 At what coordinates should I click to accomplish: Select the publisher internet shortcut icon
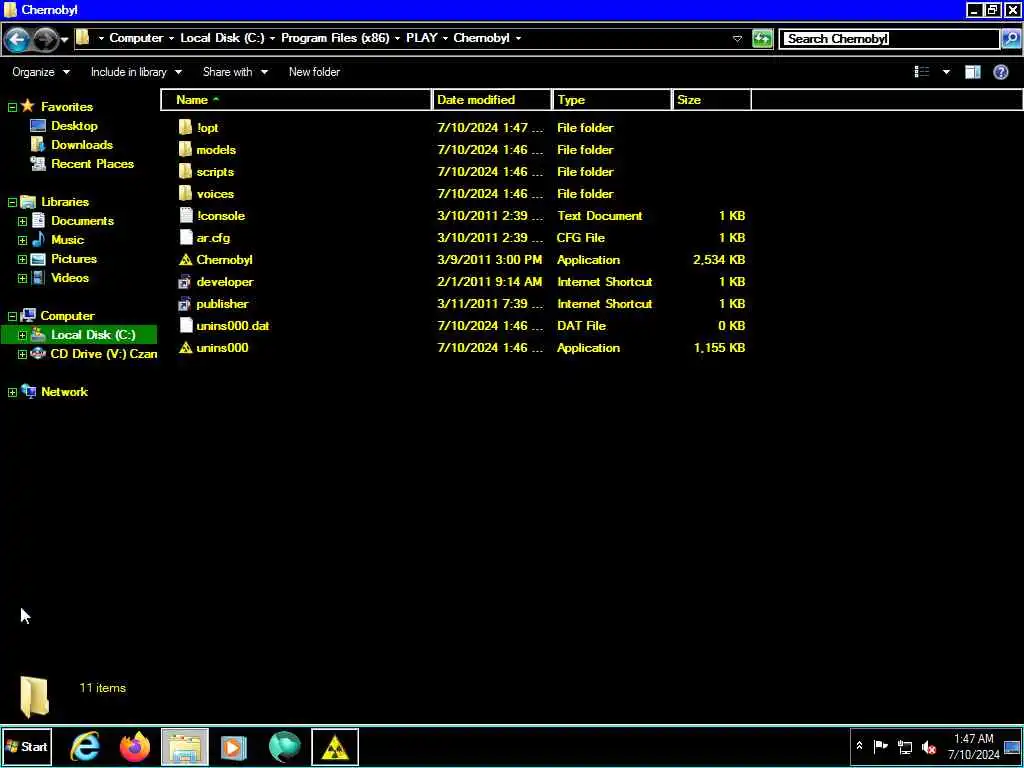tap(185, 304)
